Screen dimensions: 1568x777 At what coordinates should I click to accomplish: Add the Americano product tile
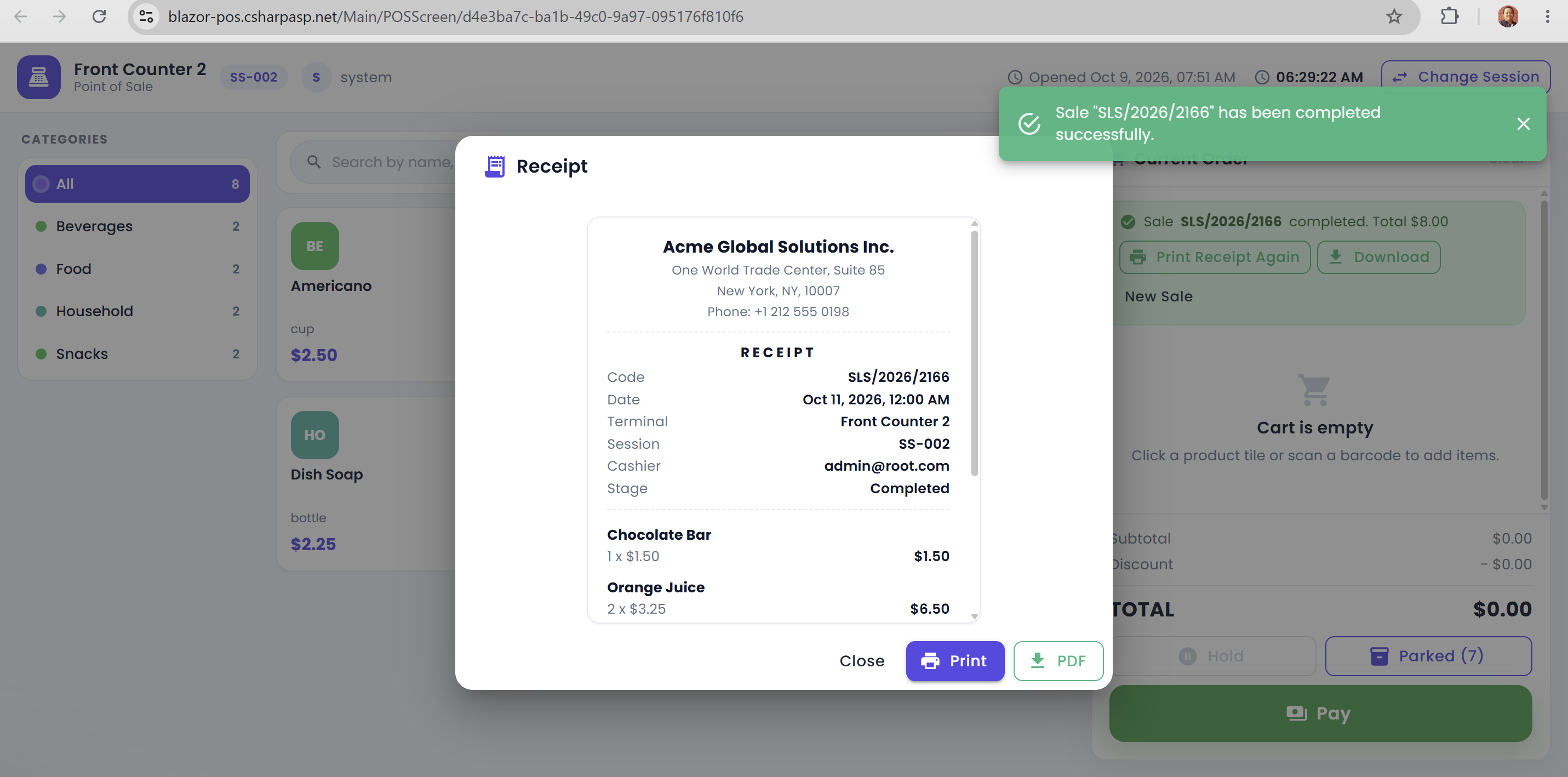[367, 295]
